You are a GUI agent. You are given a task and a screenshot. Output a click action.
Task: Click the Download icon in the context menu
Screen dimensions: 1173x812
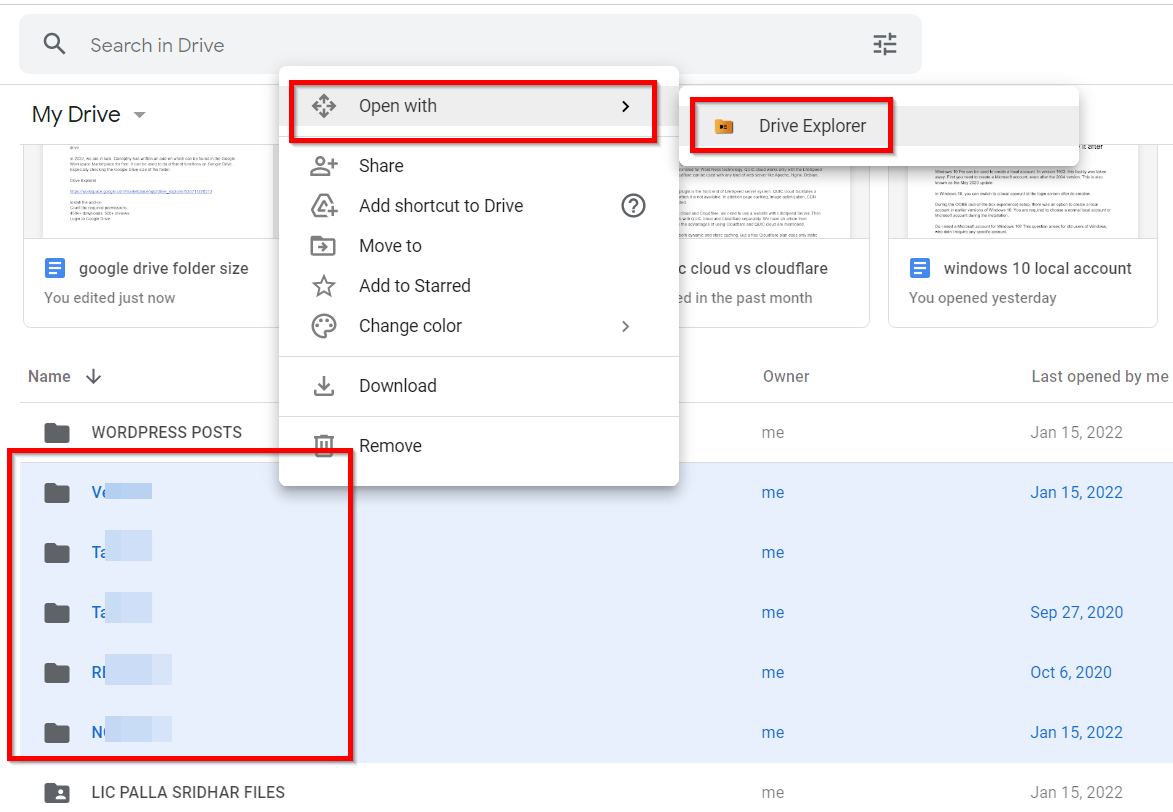point(324,385)
